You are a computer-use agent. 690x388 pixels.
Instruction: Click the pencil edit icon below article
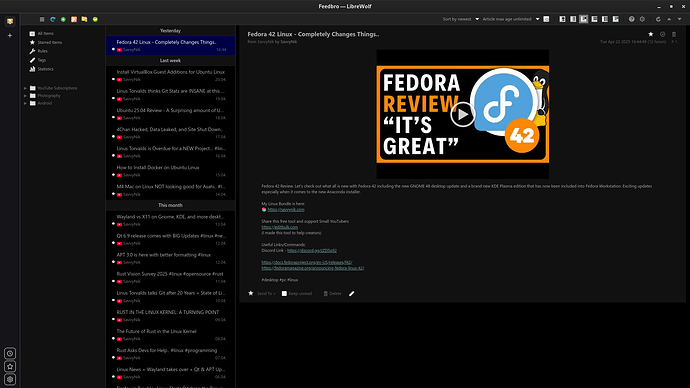[x=352, y=293]
